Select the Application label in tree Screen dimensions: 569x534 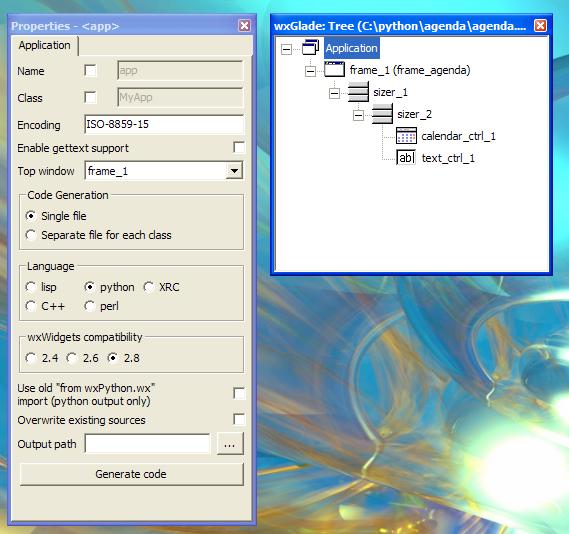(x=352, y=48)
